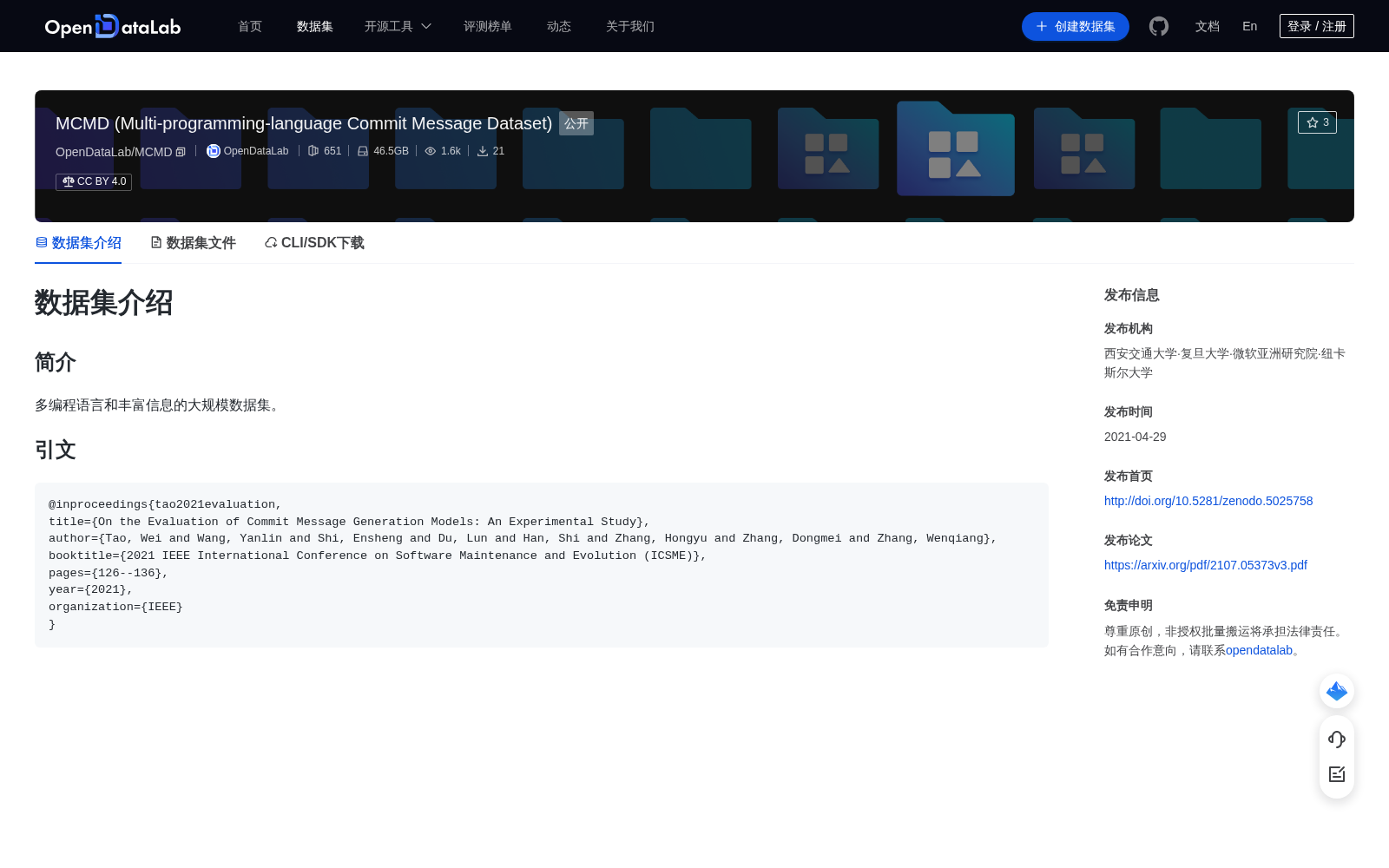Click the 免责申明 heading
The width and height of the screenshot is (1389, 868).
coord(1129,605)
